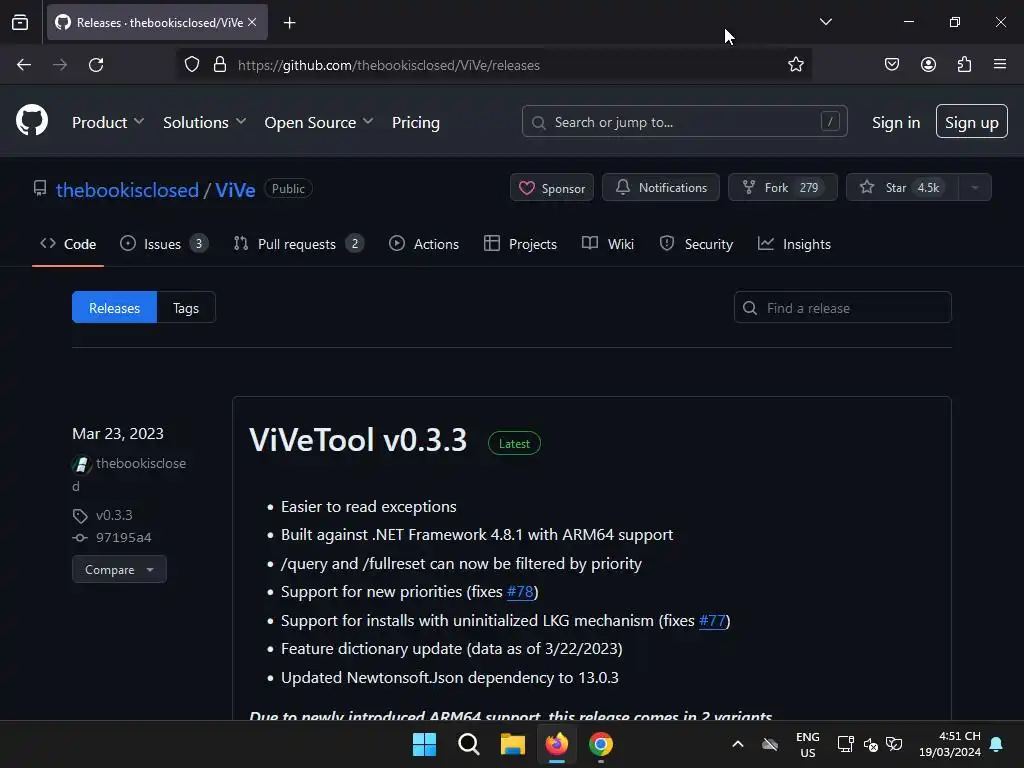Open Firefox application menu

1000,65
